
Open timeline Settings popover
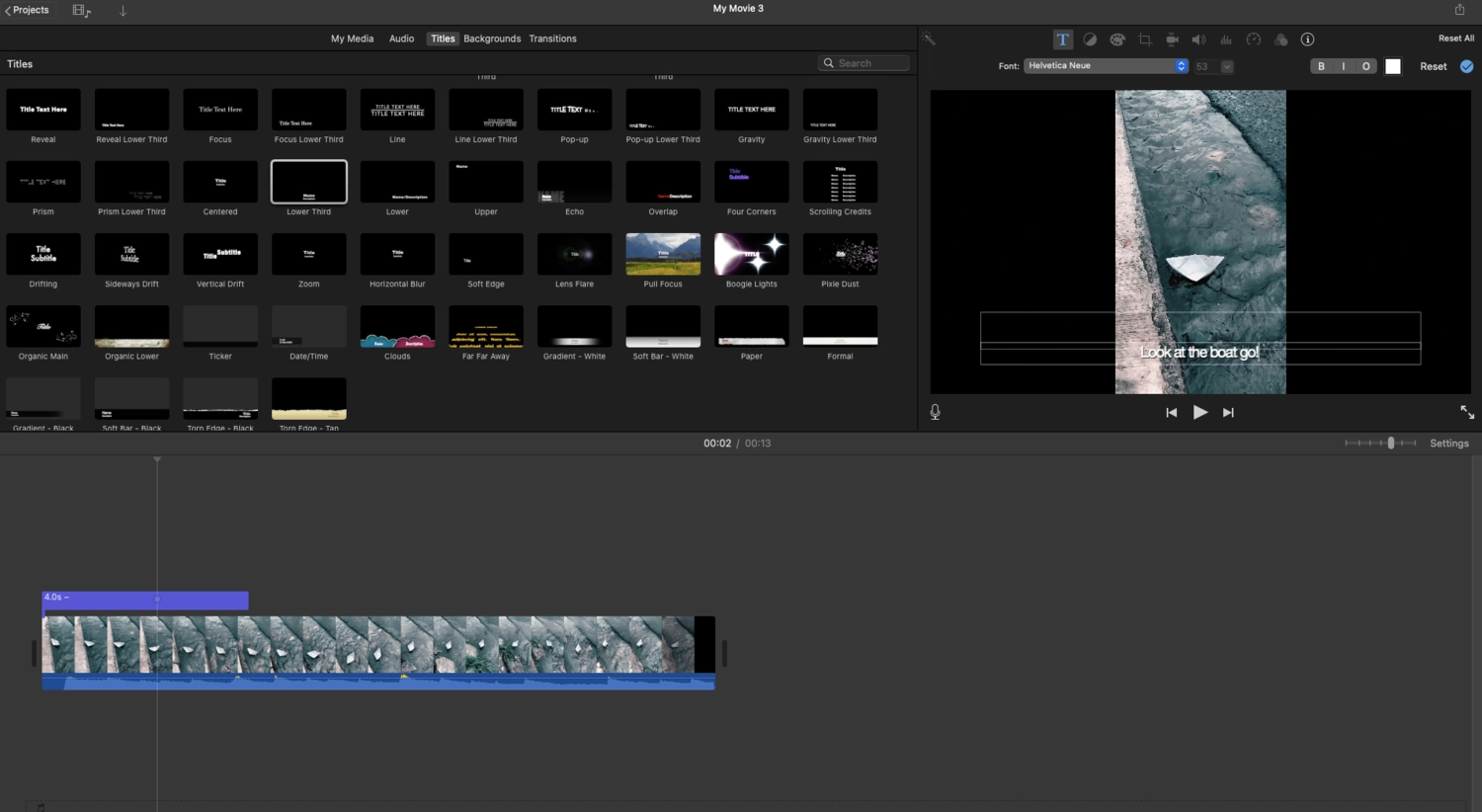1448,444
